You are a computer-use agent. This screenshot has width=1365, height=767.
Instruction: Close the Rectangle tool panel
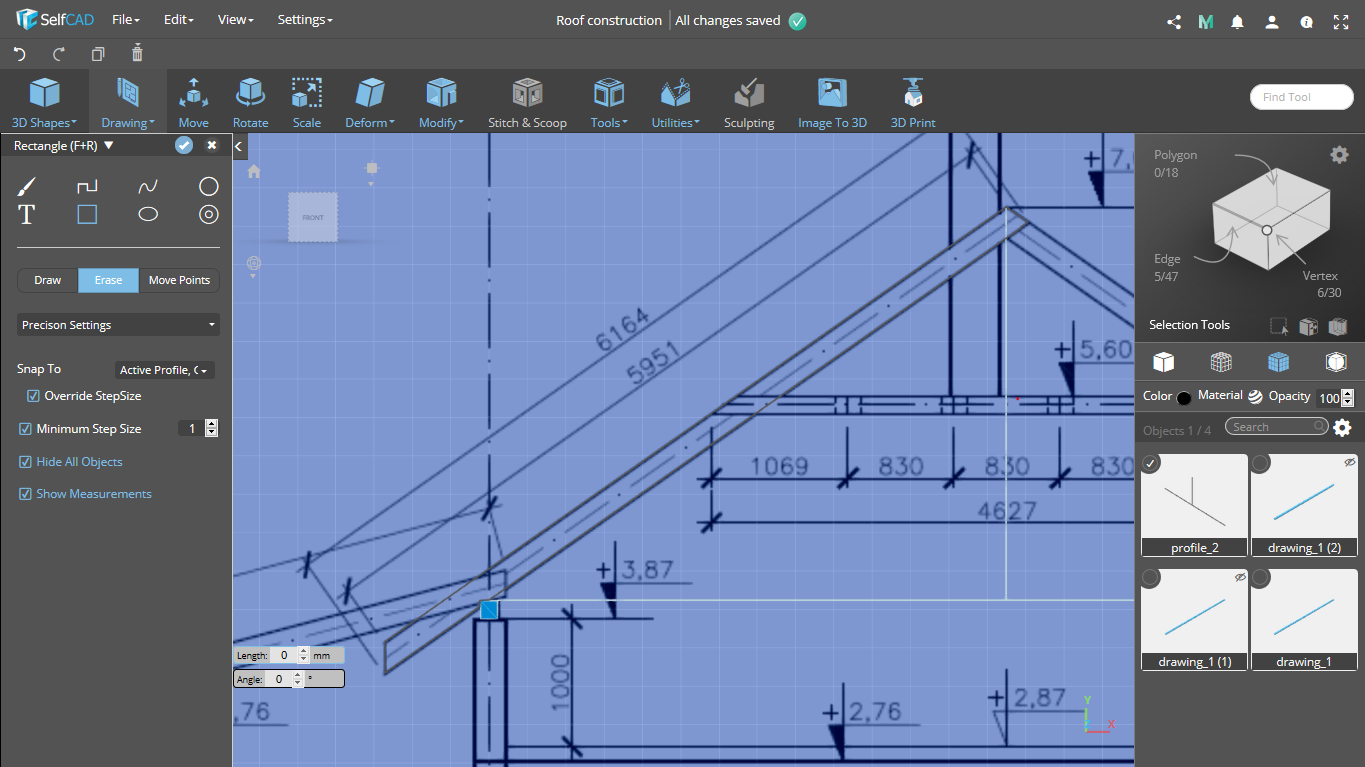212,146
